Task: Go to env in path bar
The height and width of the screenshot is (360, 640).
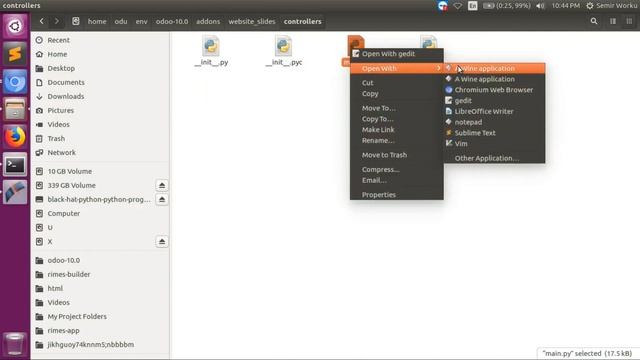Action: pyautogui.click(x=142, y=21)
